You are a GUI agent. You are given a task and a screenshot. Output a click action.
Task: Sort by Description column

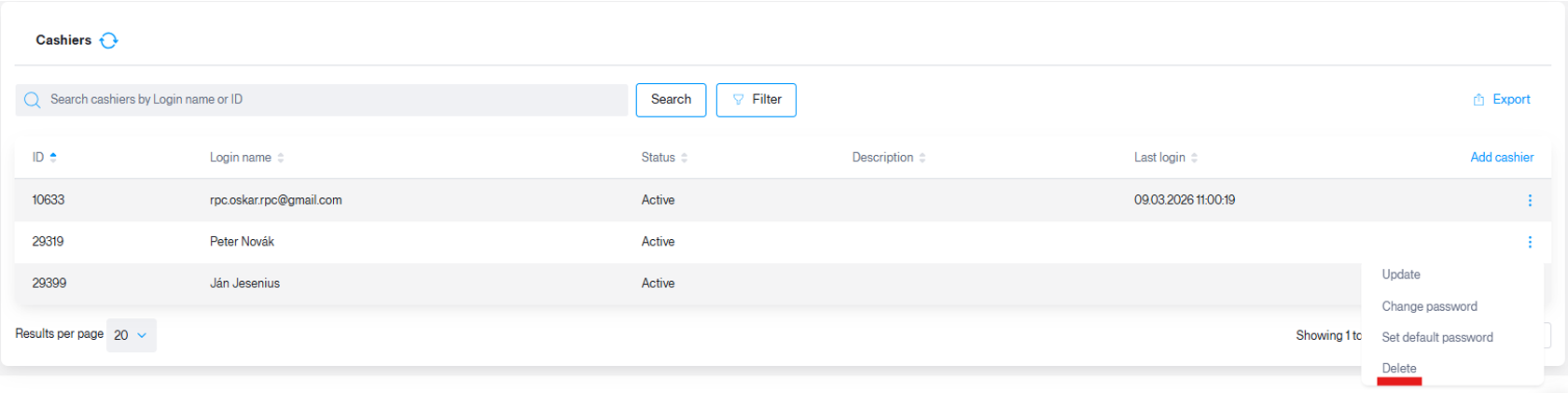click(x=923, y=158)
